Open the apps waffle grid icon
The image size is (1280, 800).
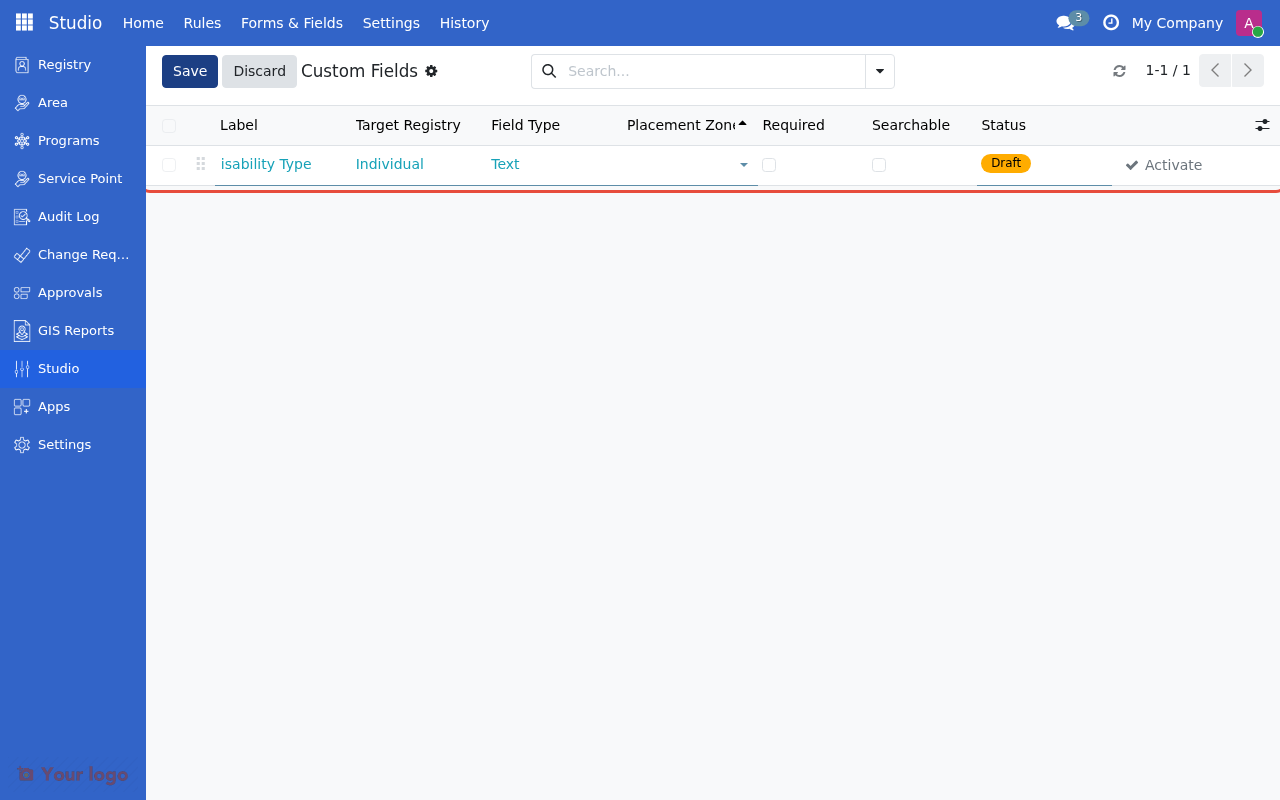(22, 21)
